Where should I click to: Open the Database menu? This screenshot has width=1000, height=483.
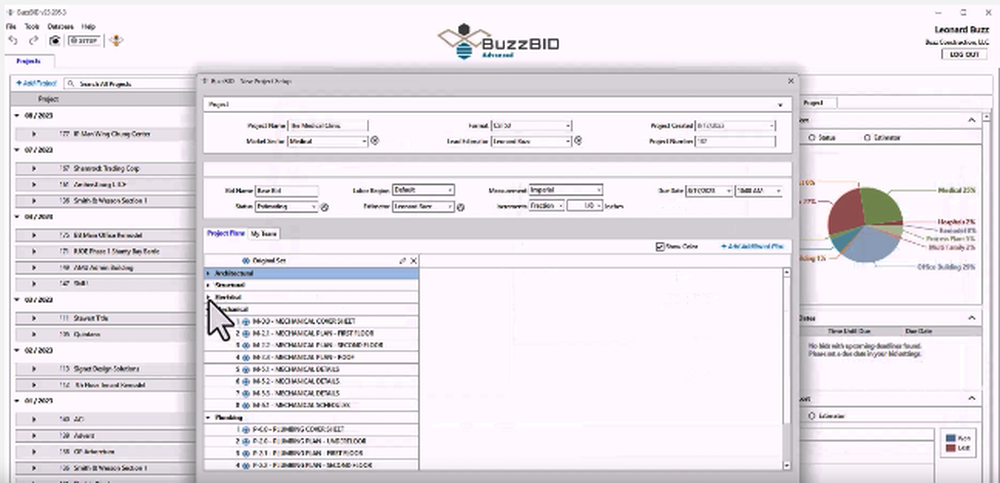(x=61, y=27)
